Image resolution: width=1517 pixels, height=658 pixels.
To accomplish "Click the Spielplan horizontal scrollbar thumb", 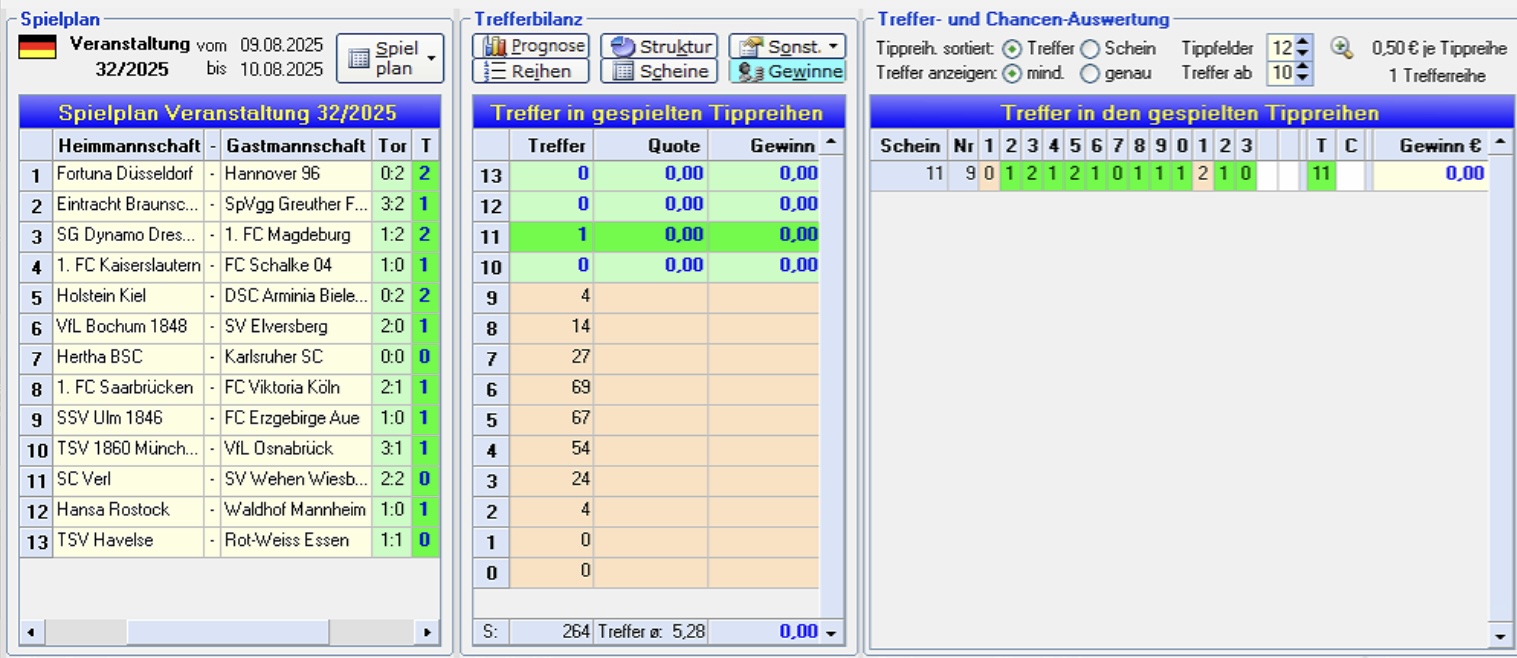I will click(x=227, y=632).
